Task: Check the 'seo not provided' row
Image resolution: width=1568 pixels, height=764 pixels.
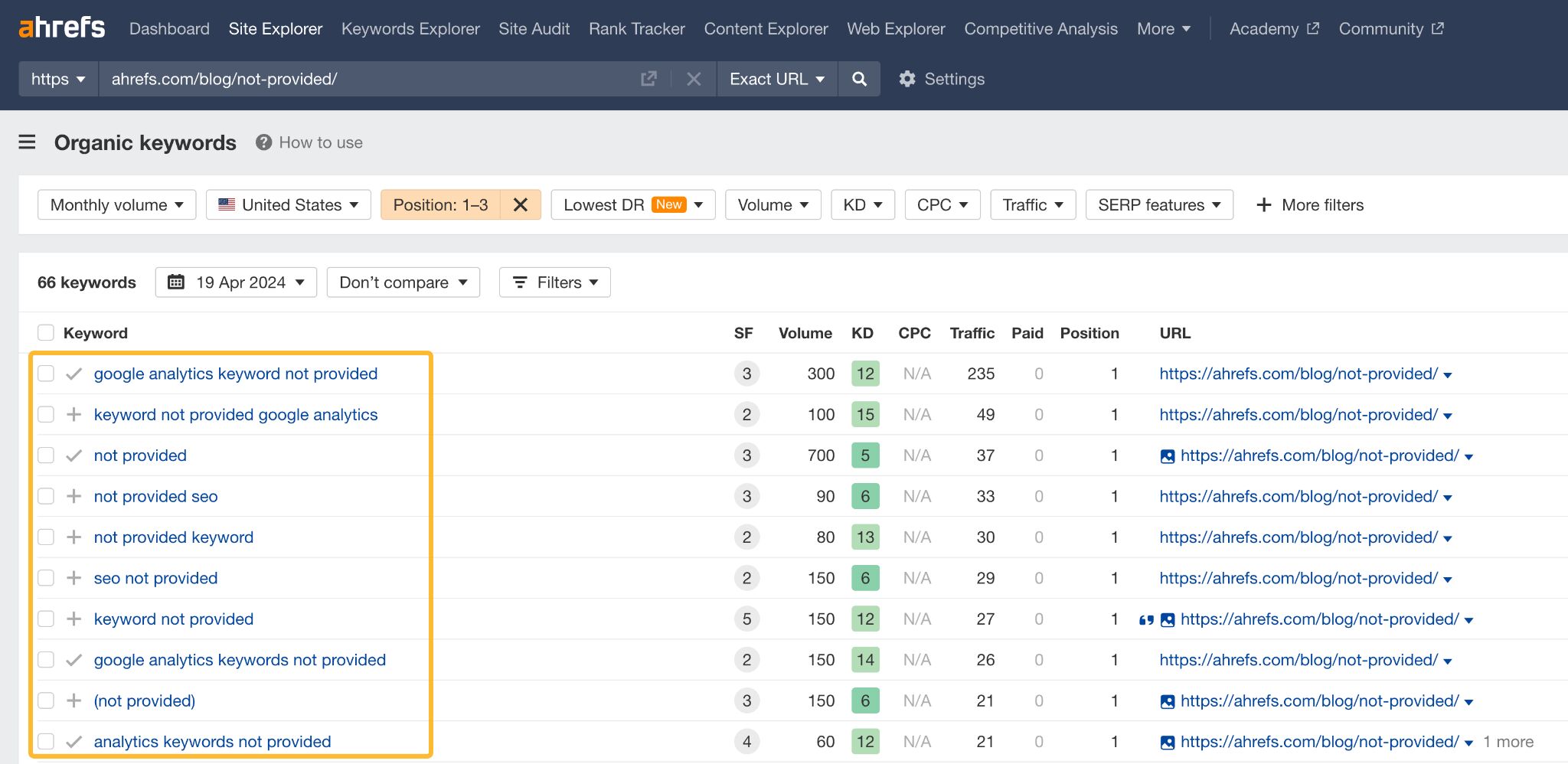Action: point(46,578)
